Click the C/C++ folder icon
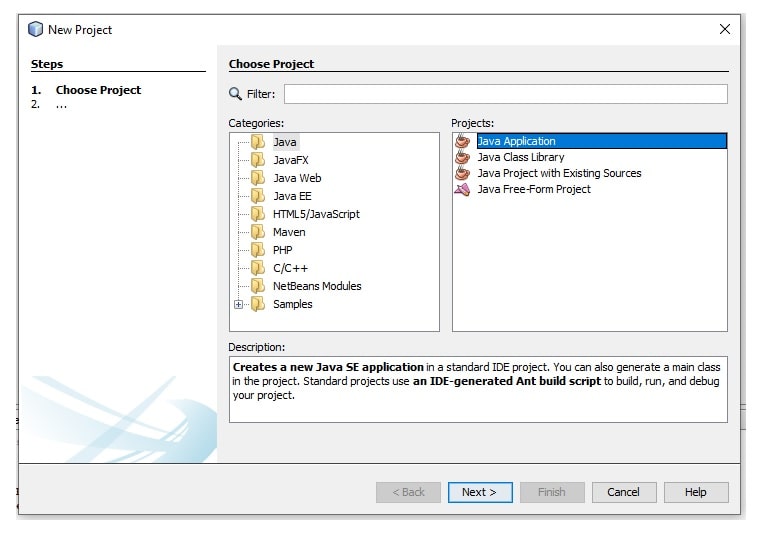Screen dimensions: 769x538 coord(258,268)
